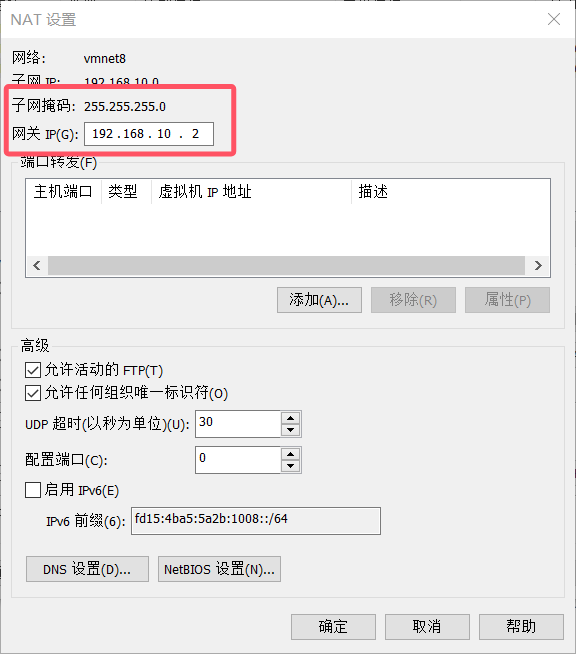Viewport: 576px width, 654px height.
Task: Click the 取消 button
Action: coord(427,626)
